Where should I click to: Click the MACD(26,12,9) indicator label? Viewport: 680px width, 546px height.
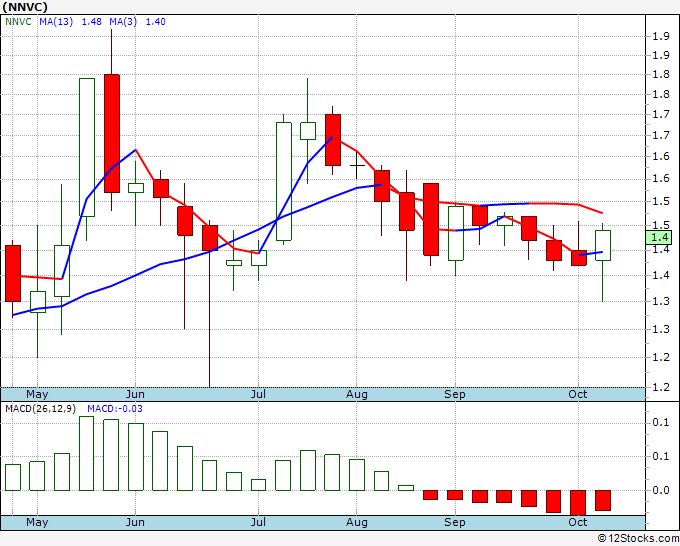40,409
